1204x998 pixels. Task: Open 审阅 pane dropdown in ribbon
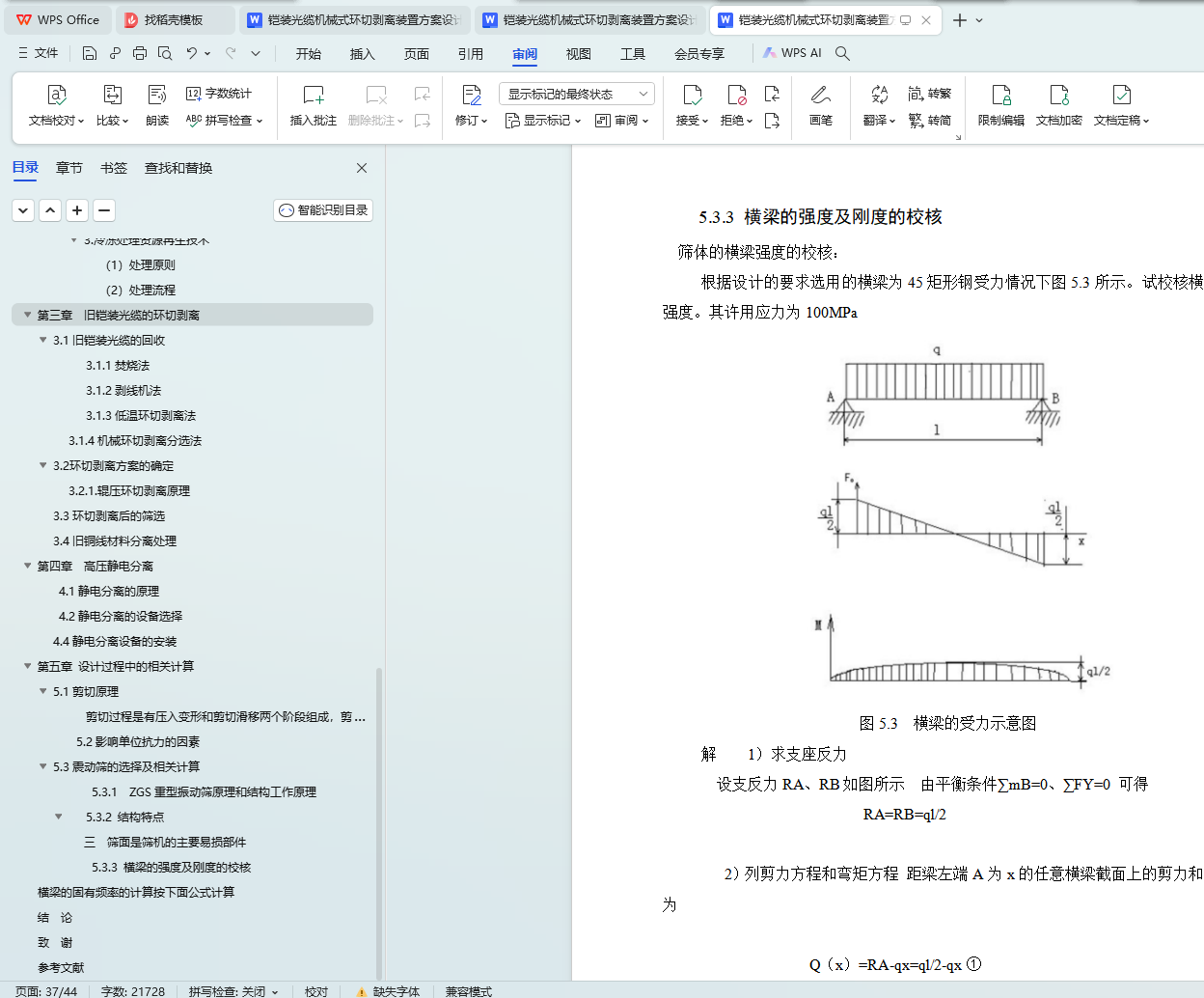pyautogui.click(x=622, y=121)
